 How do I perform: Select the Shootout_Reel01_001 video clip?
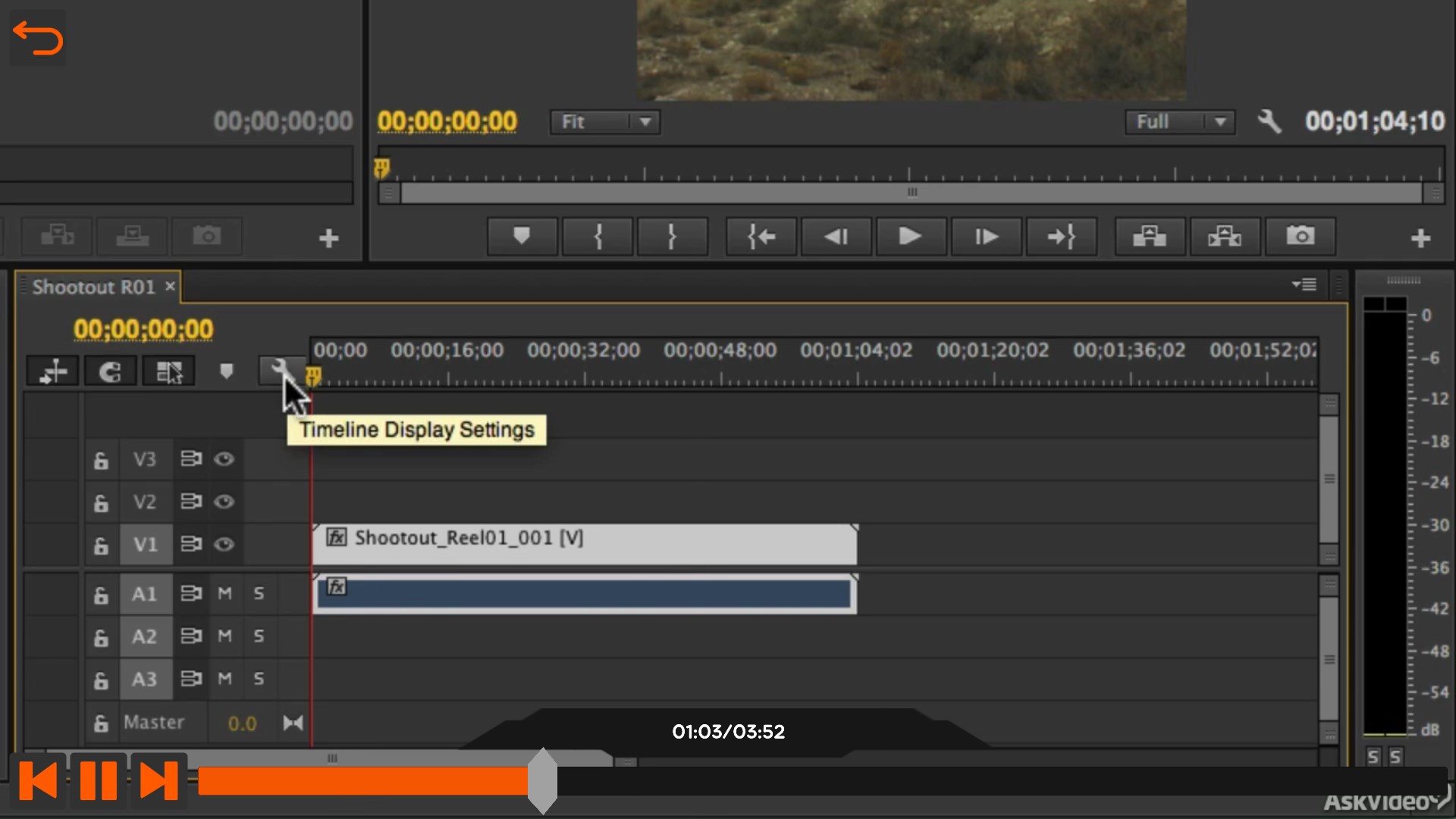coord(584,544)
